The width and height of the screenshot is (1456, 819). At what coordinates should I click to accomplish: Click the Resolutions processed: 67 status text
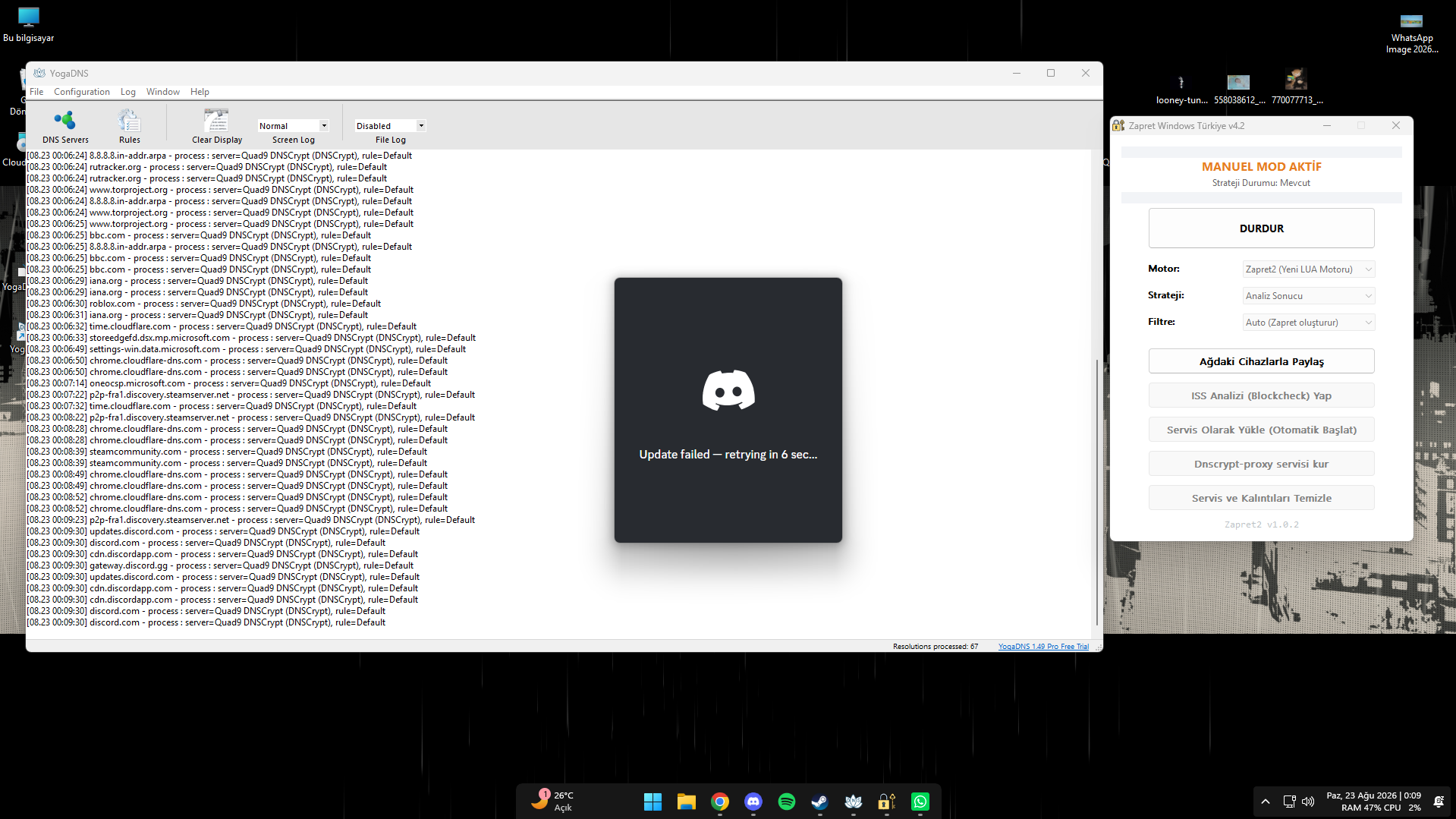(x=935, y=647)
